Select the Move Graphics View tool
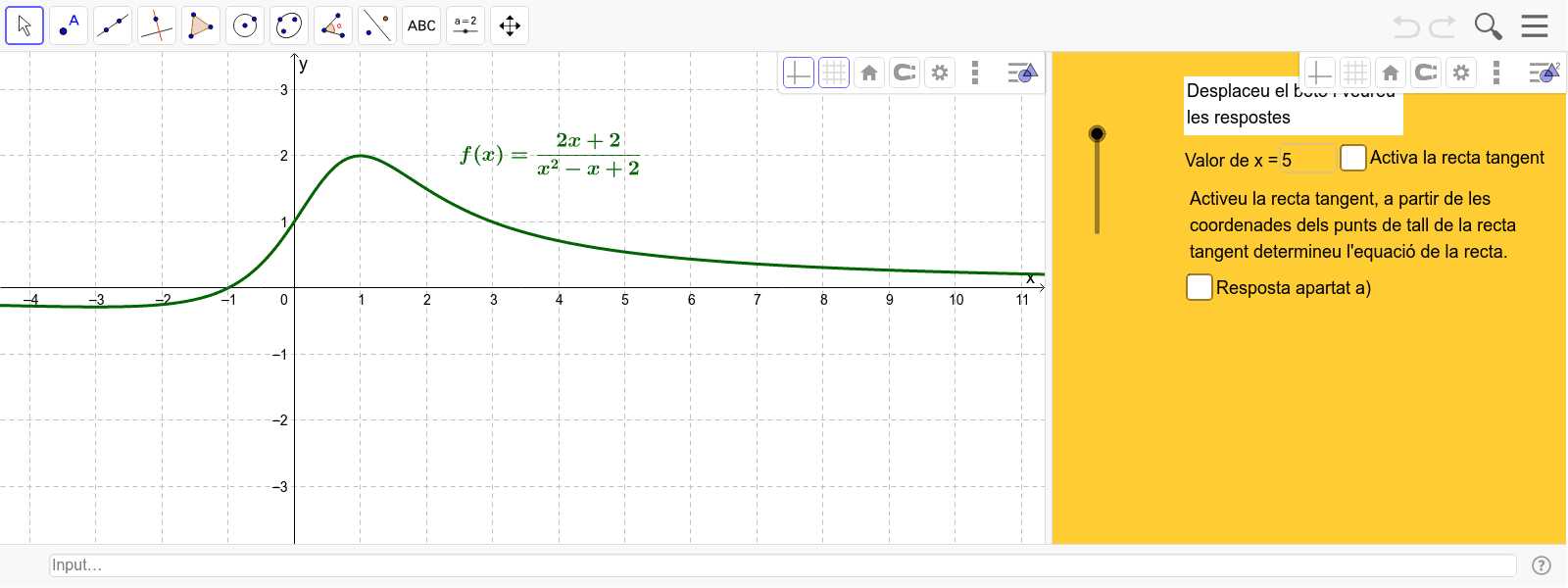This screenshot has height=588, width=1568. click(510, 25)
